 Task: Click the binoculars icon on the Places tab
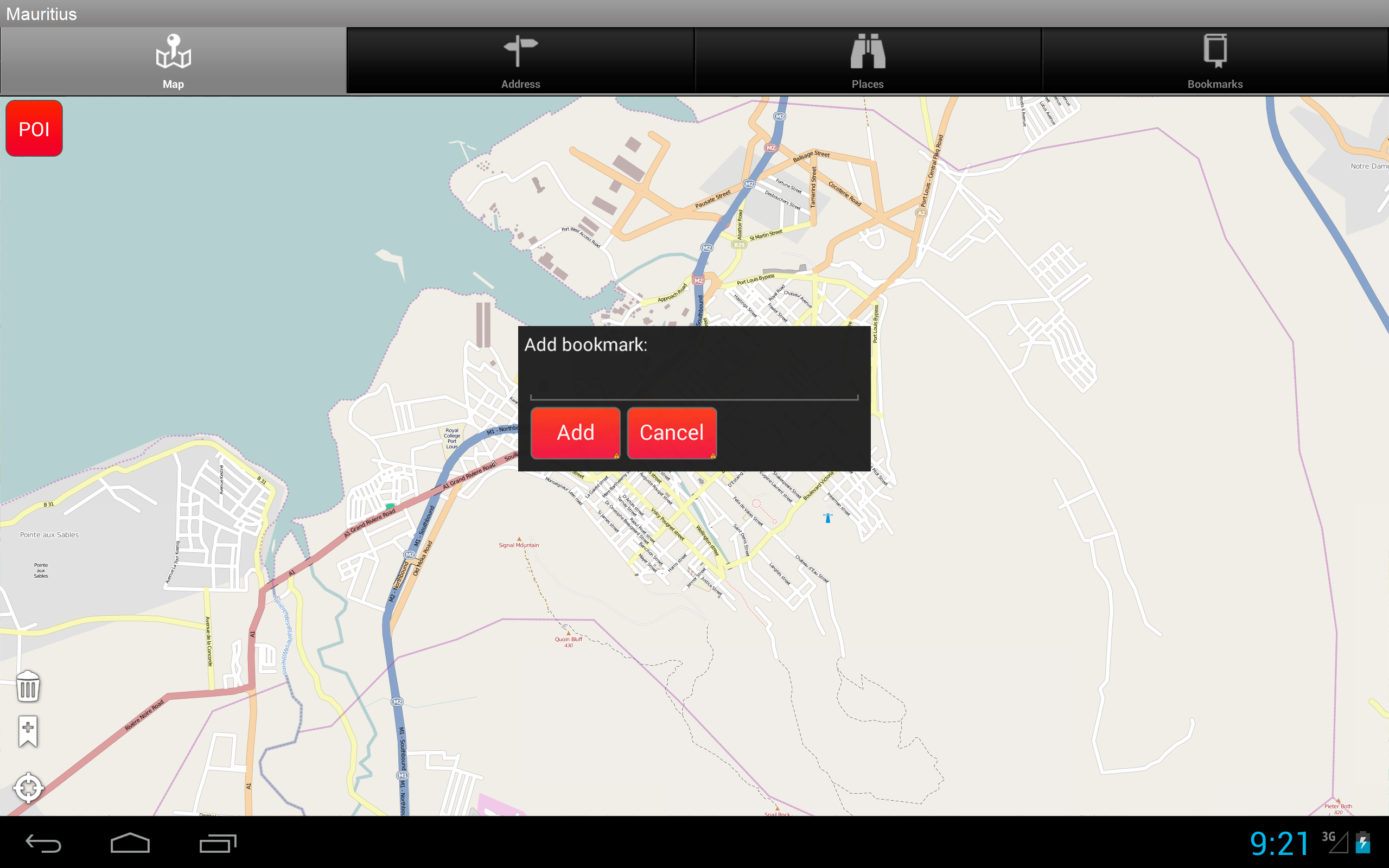[x=868, y=52]
